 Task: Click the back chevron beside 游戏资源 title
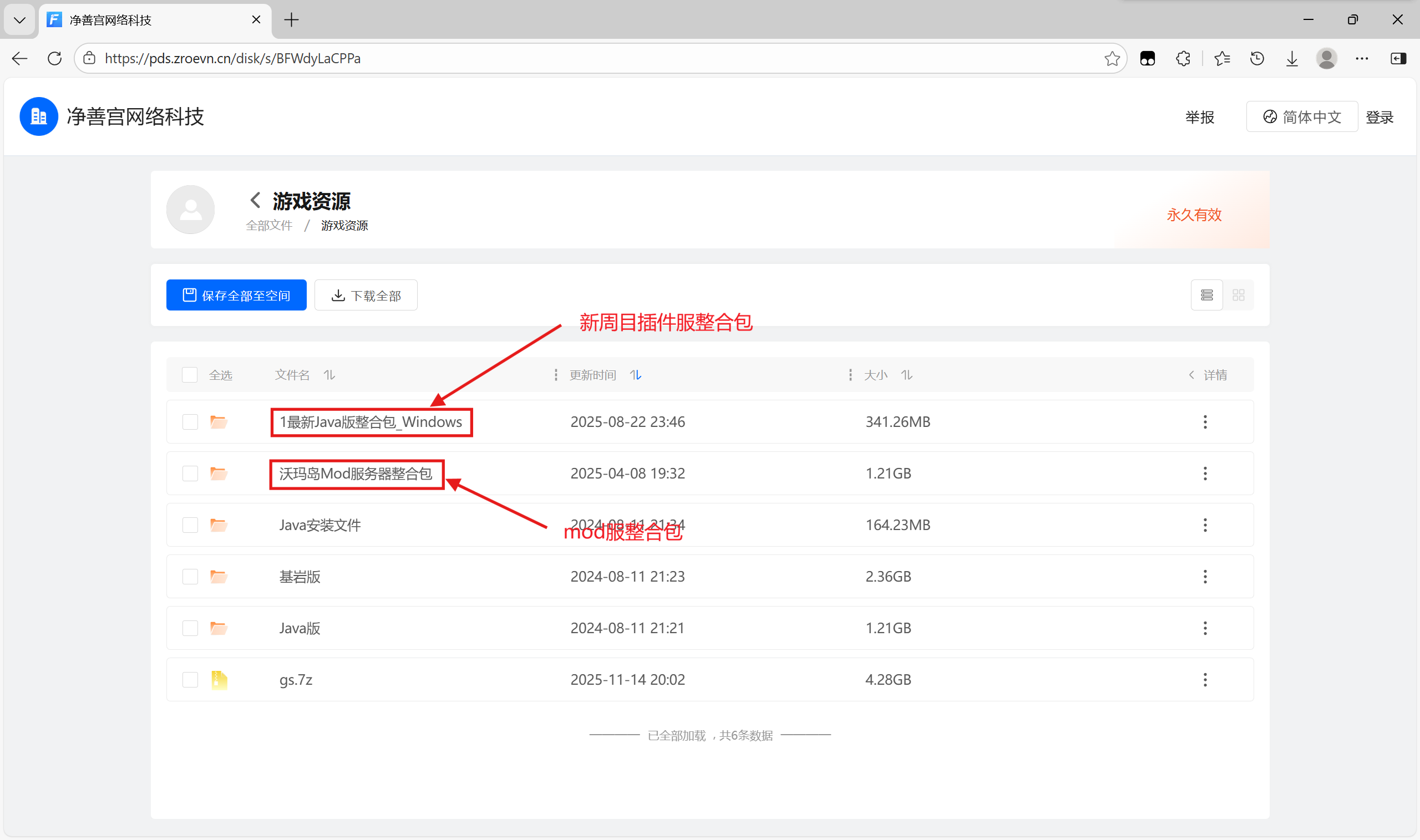(255, 200)
